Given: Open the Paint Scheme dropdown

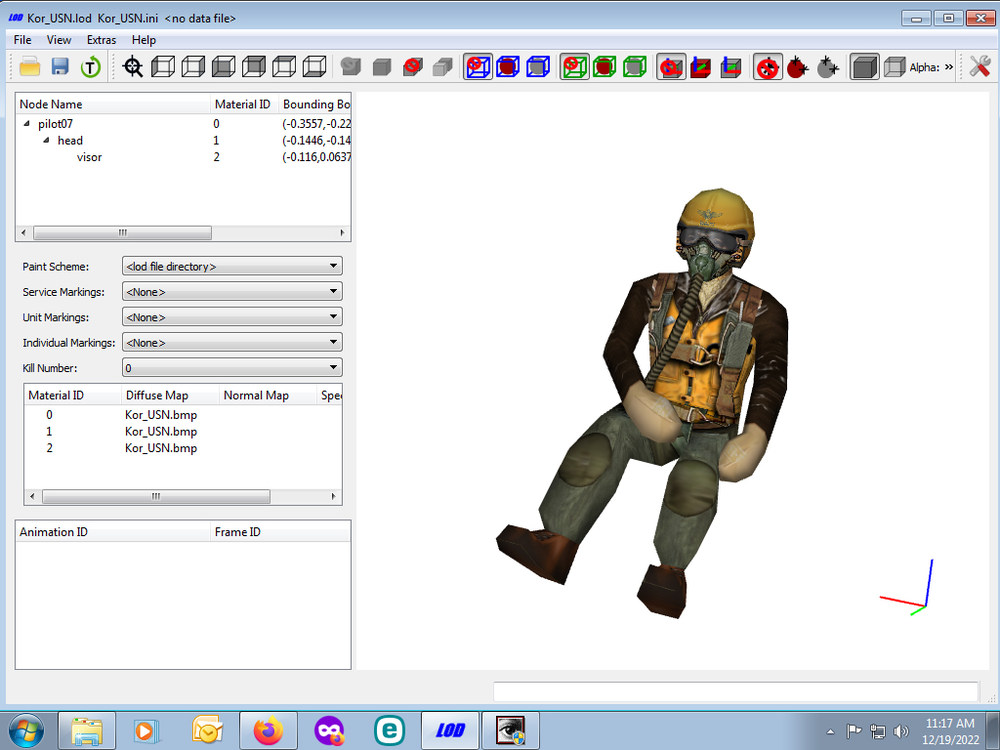Looking at the screenshot, I should pyautogui.click(x=232, y=266).
